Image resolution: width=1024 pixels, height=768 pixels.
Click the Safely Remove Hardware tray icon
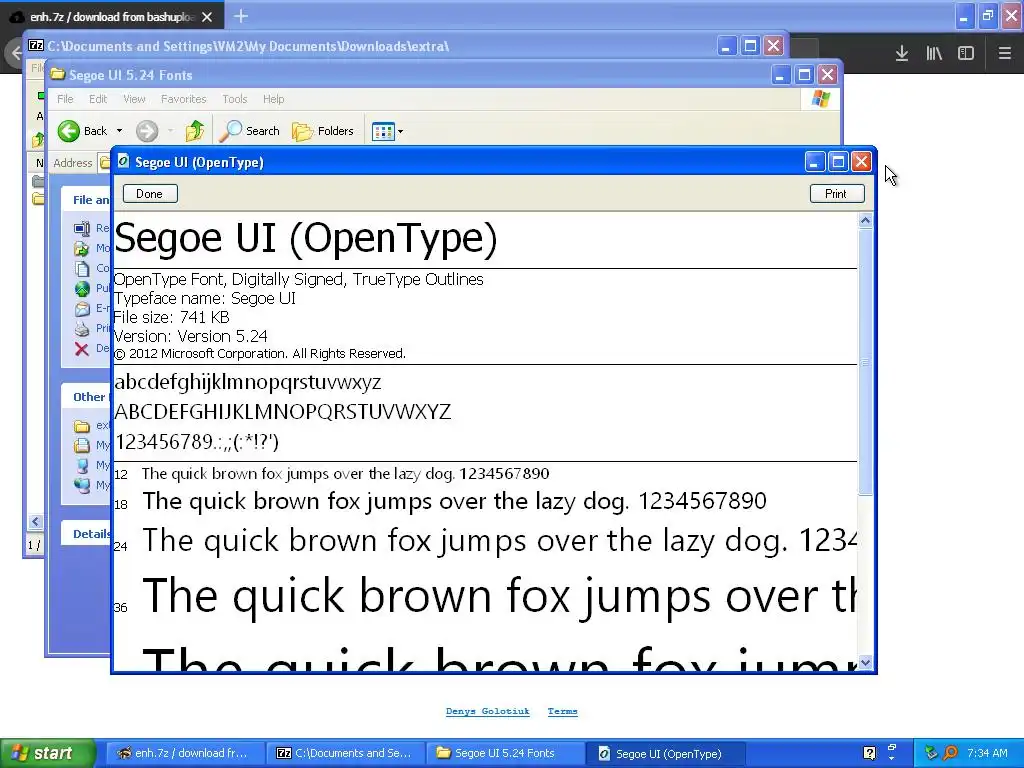pyautogui.click(x=932, y=753)
